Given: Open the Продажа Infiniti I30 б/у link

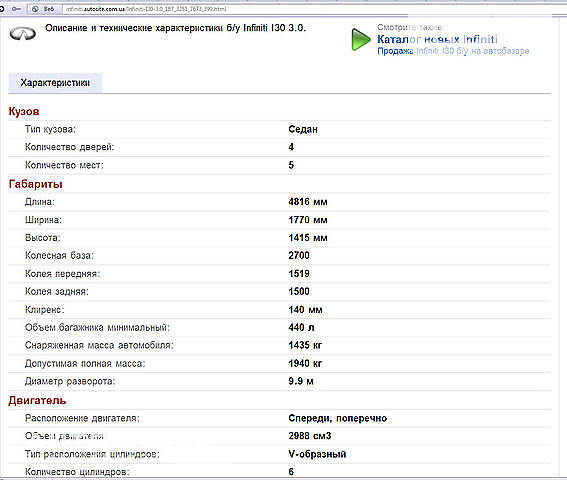Looking at the screenshot, I should pos(453,51).
